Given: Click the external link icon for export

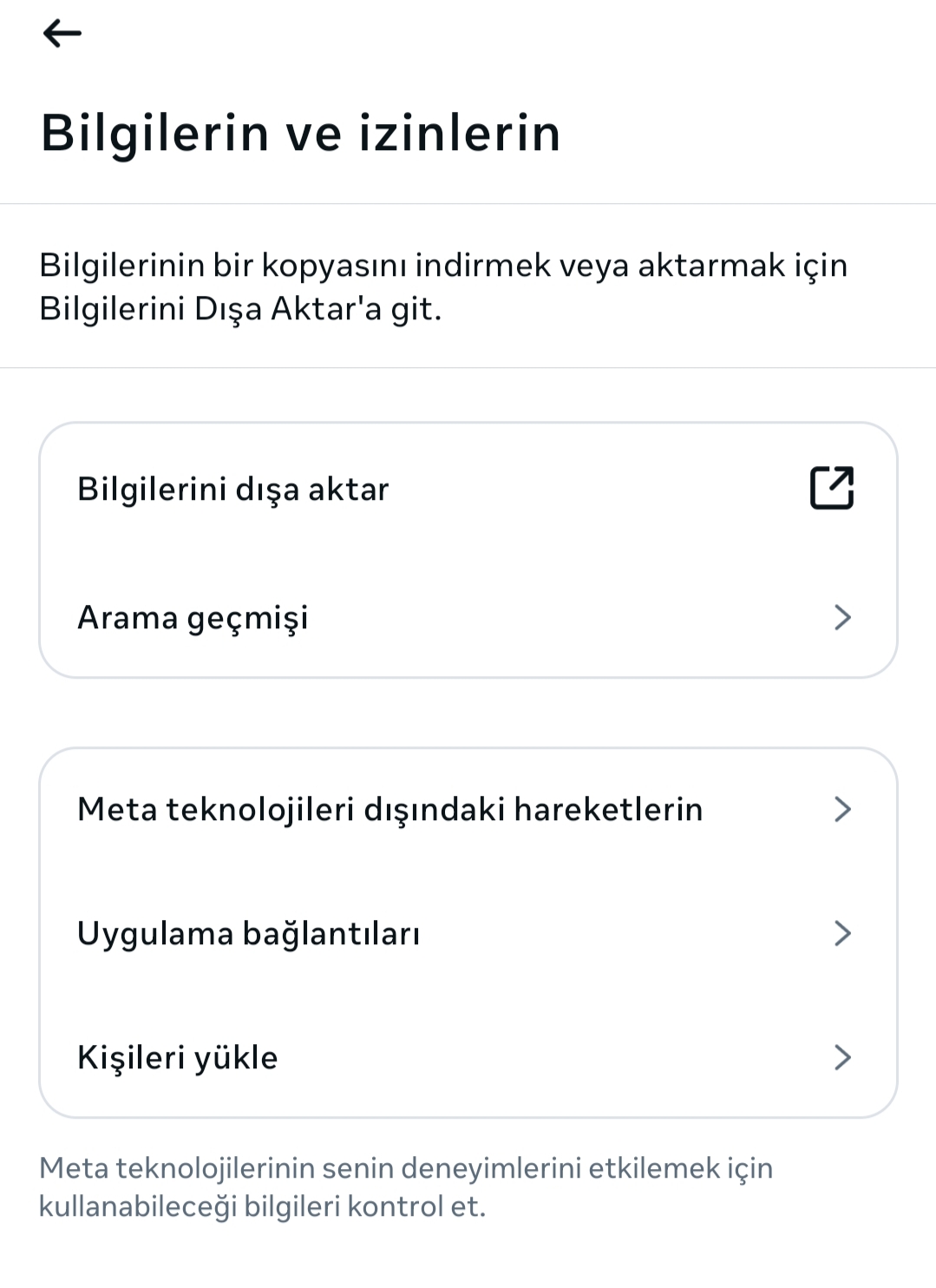Looking at the screenshot, I should 831,488.
